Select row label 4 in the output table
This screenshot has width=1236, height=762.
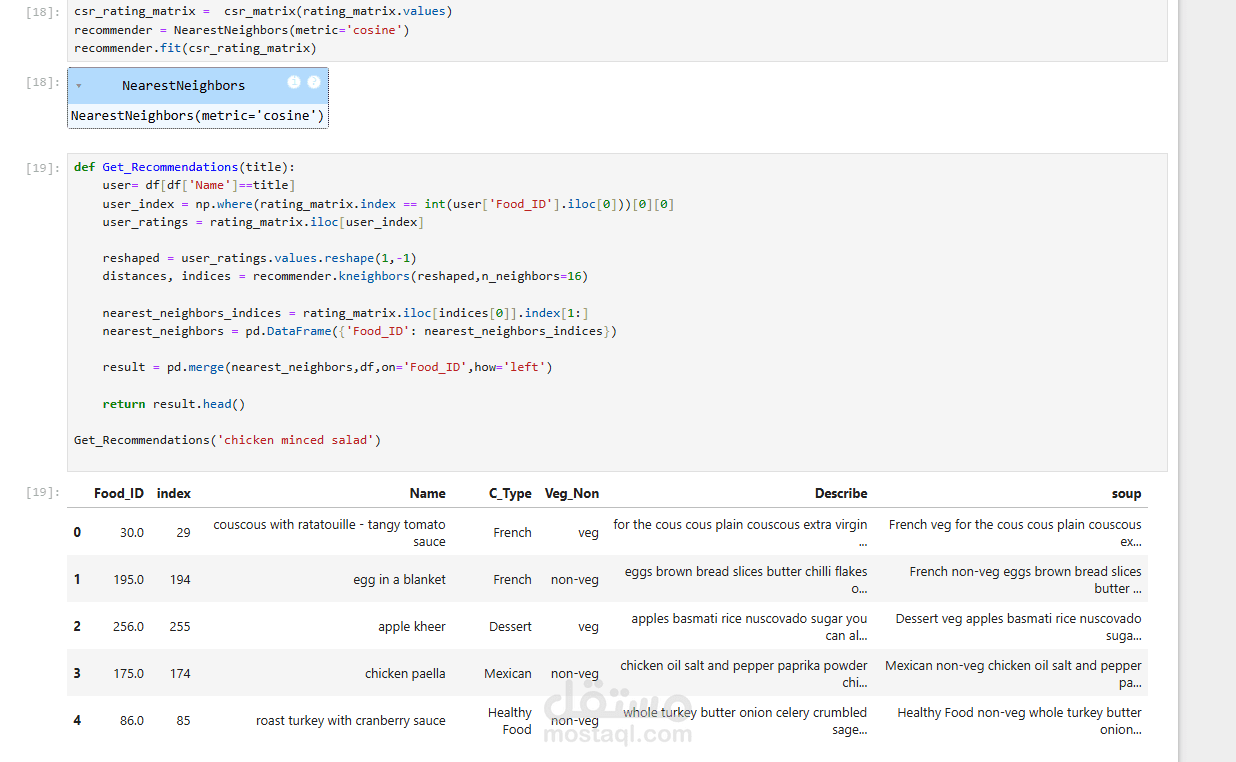tap(77, 720)
